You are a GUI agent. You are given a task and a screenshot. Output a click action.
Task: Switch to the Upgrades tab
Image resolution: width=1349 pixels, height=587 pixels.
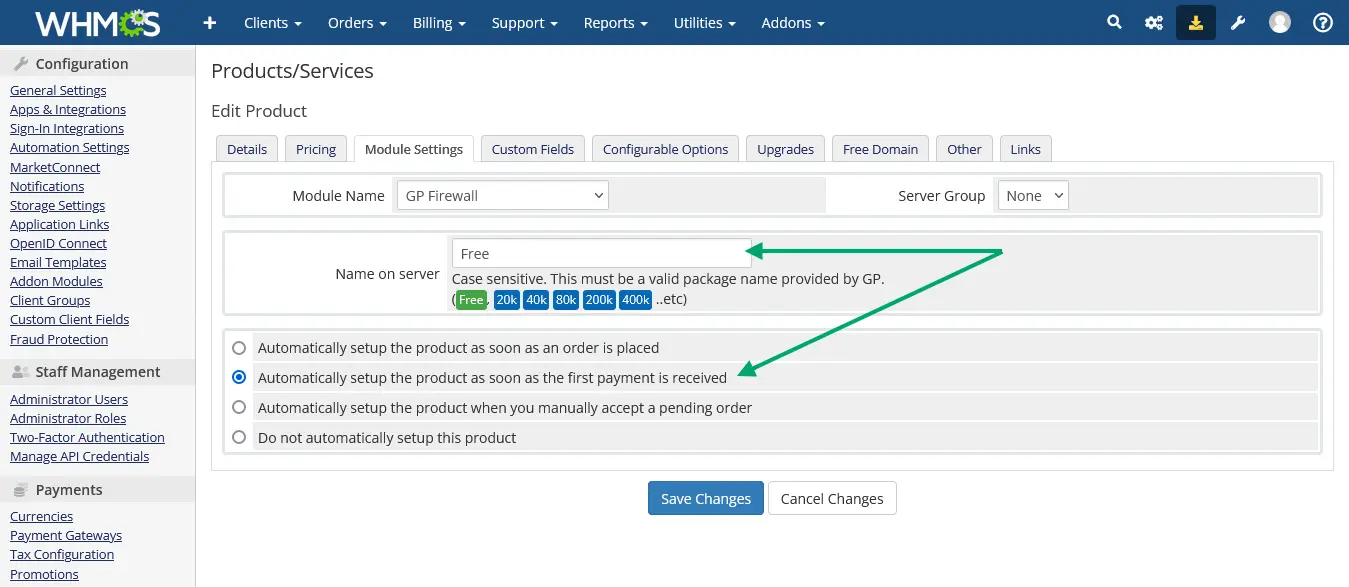pos(786,149)
